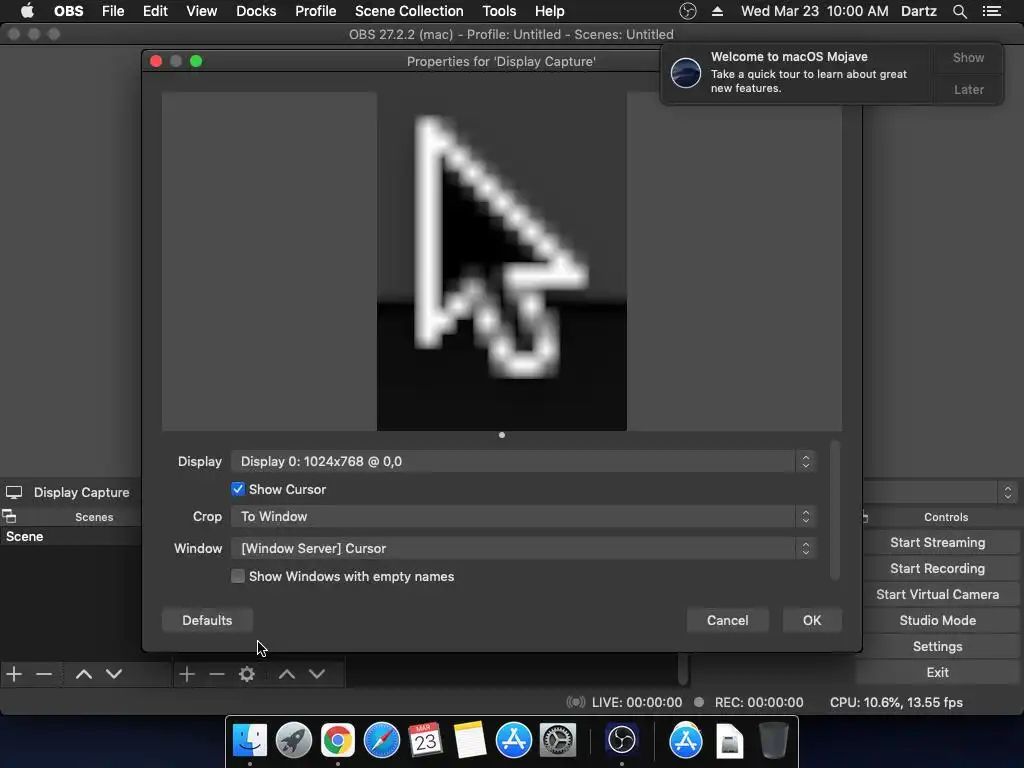Open the Display dropdown
This screenshot has width=1024, height=768.
pos(523,462)
